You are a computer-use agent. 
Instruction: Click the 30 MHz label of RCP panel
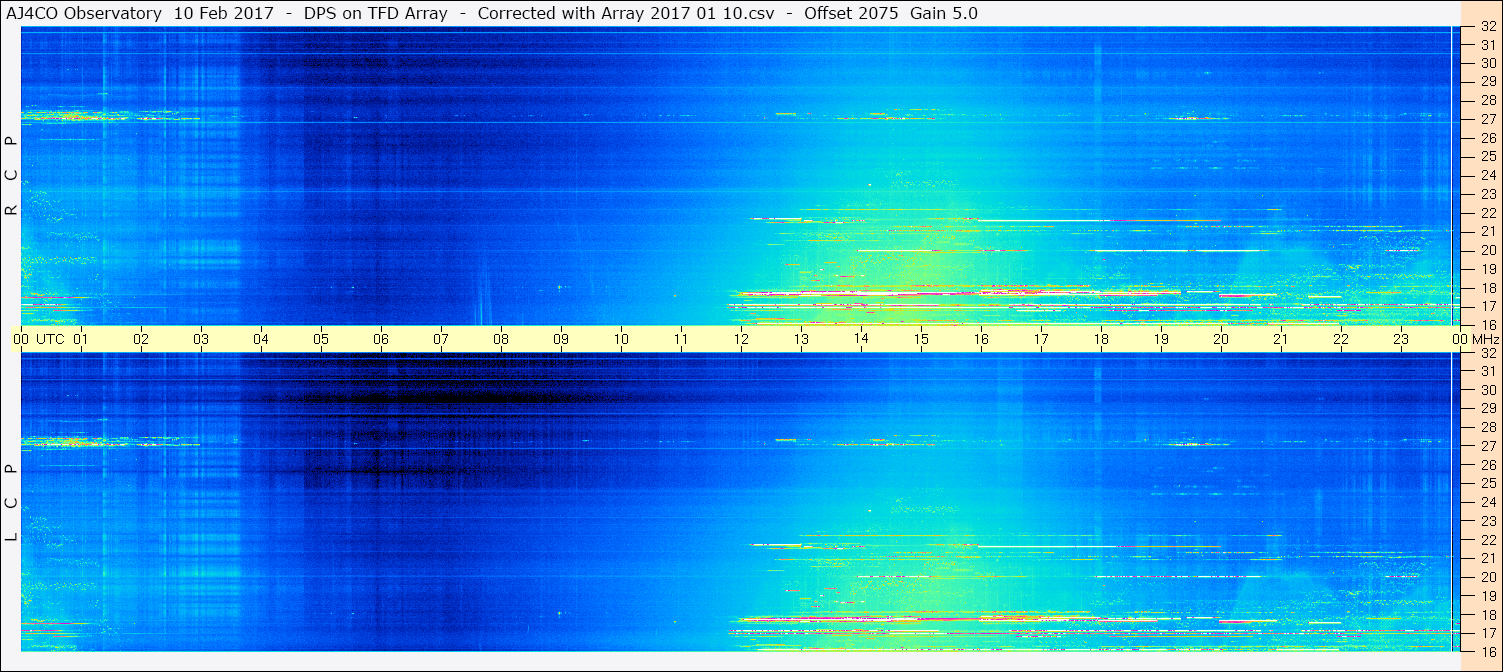click(1488, 63)
